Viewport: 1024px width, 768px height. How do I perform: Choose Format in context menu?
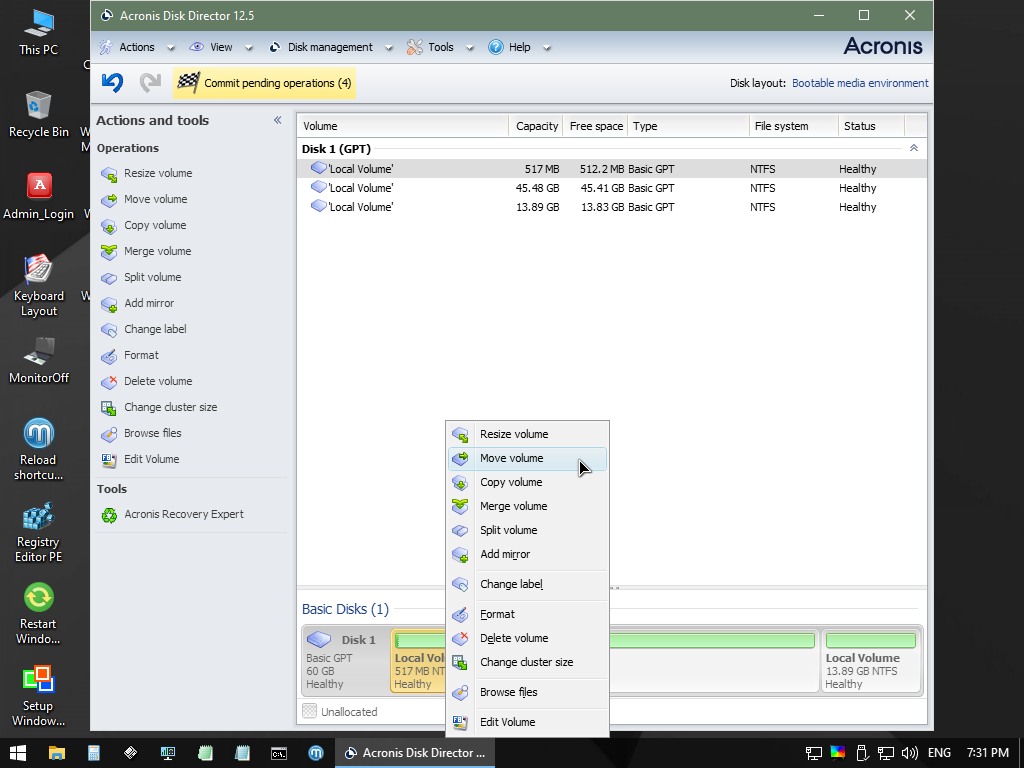click(528, 615)
